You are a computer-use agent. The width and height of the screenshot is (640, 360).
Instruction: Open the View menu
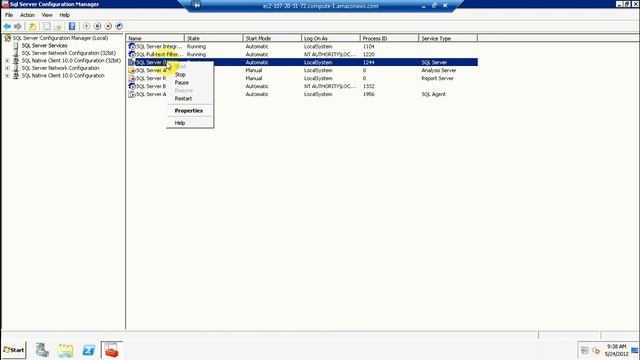47,15
